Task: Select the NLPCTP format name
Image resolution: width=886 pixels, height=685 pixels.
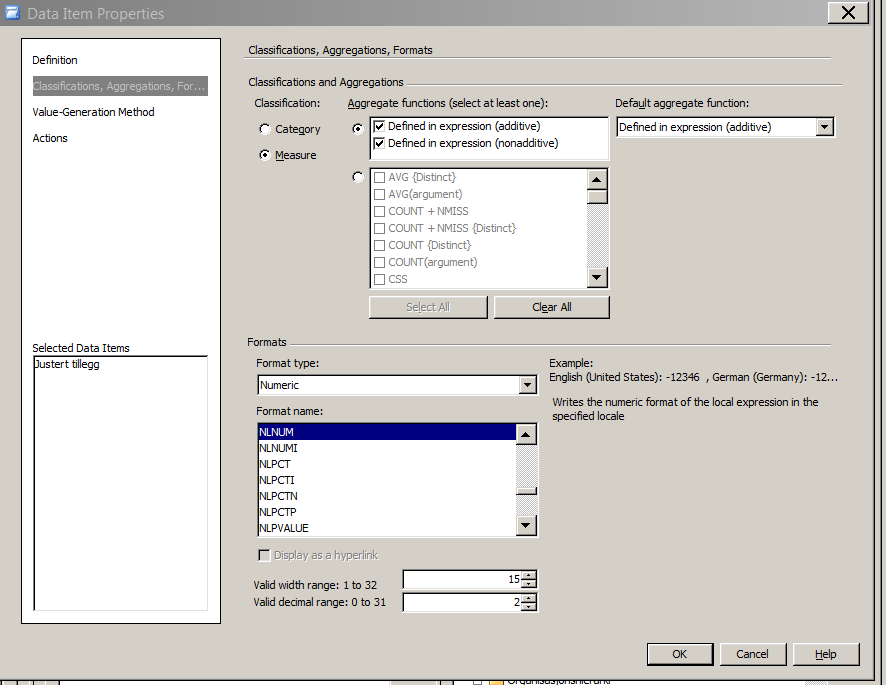Action: tap(386, 512)
